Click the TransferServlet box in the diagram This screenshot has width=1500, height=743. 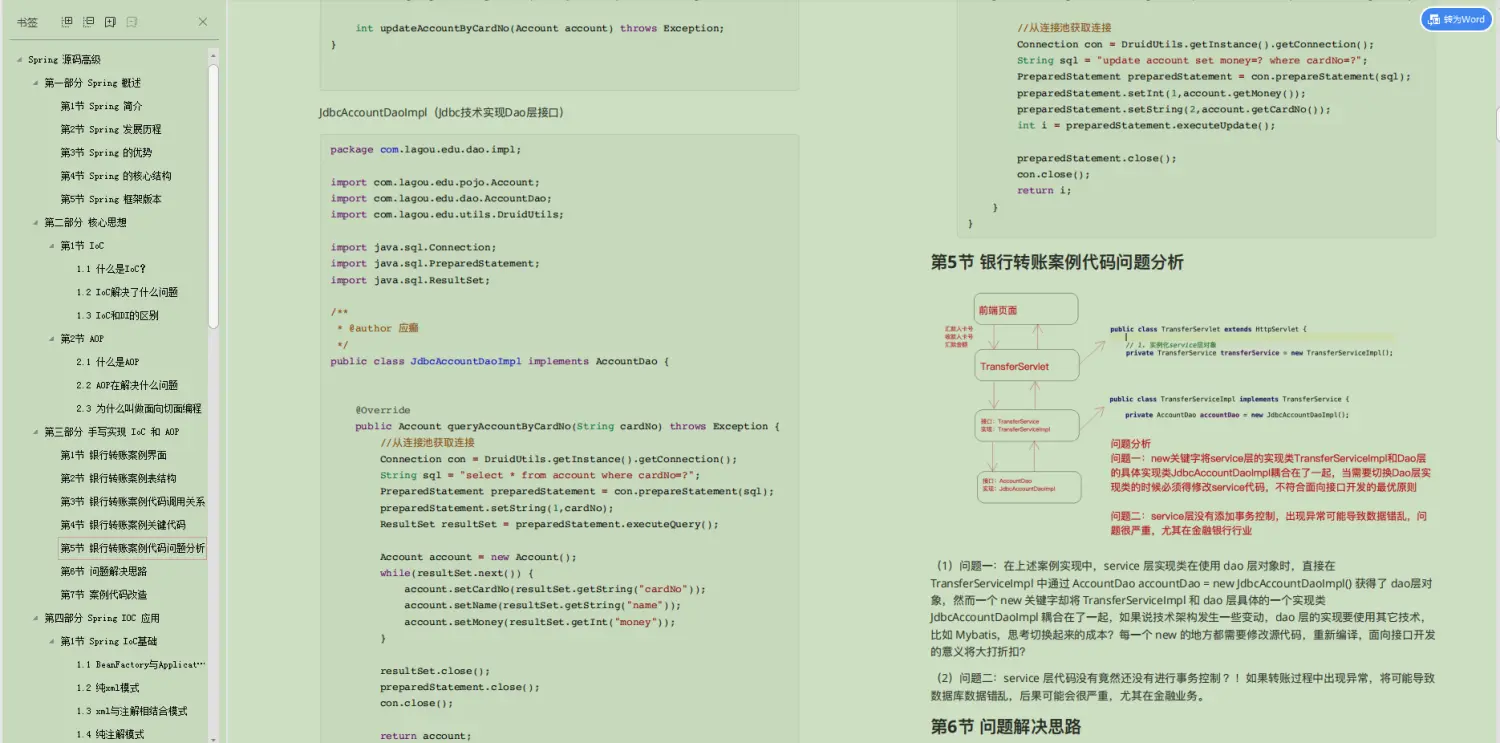tap(1027, 365)
